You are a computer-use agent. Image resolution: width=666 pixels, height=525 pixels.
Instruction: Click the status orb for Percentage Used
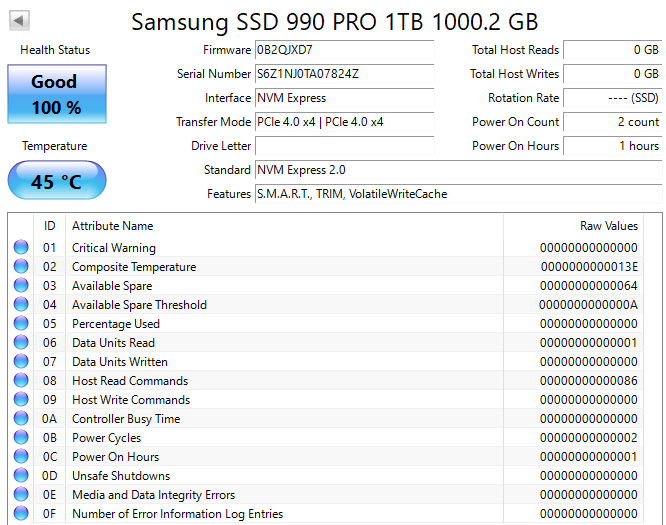tap(21, 323)
